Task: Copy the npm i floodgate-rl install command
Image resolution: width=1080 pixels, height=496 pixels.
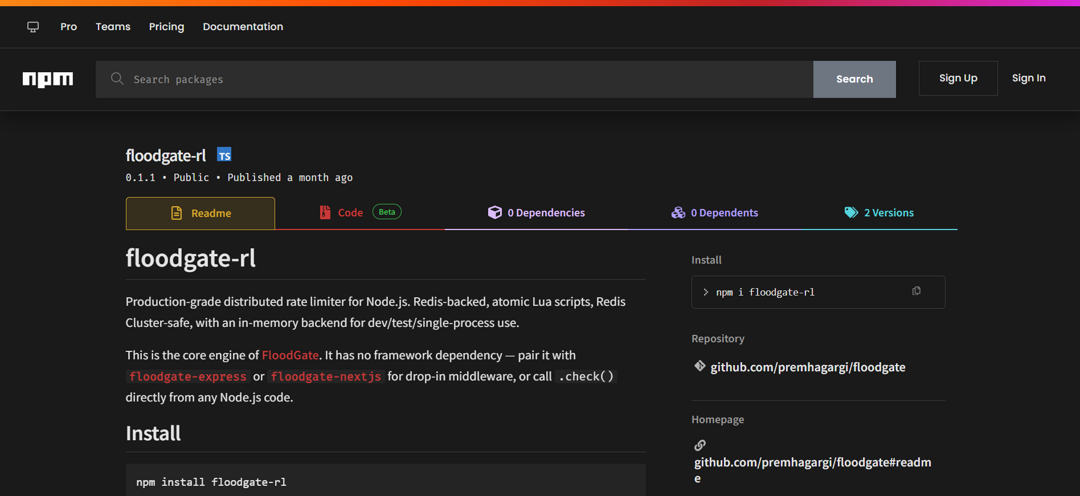Action: [x=916, y=291]
